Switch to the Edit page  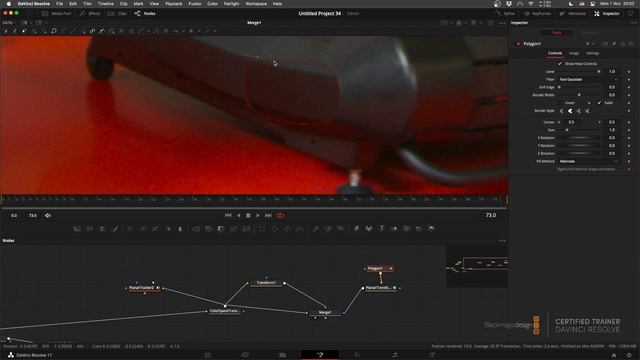coord(282,356)
